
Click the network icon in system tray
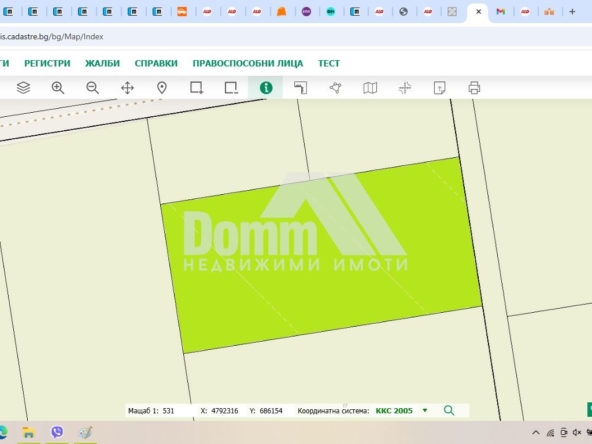tap(550, 433)
